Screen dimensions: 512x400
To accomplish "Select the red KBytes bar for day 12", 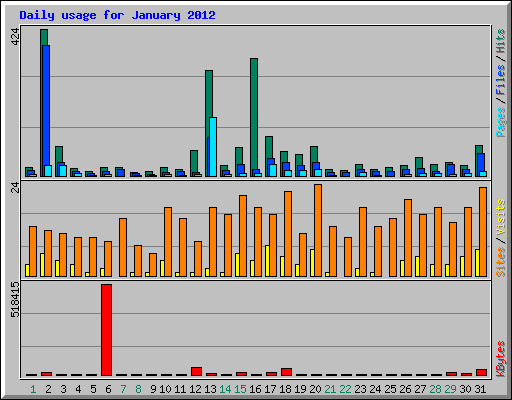I will click(x=196, y=371).
